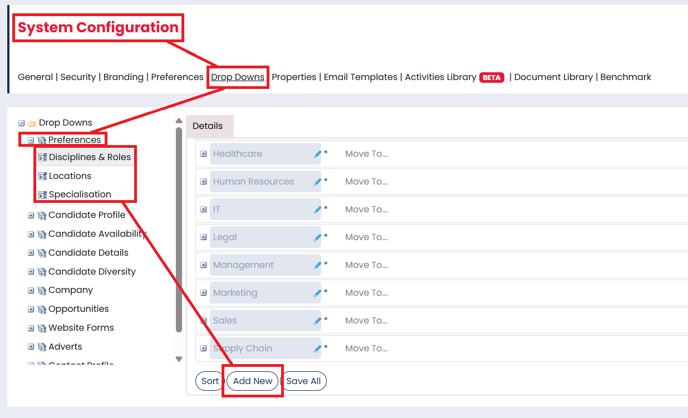The width and height of the screenshot is (688, 418).
Task: Open the Activities Library tab
Action: tap(440, 77)
